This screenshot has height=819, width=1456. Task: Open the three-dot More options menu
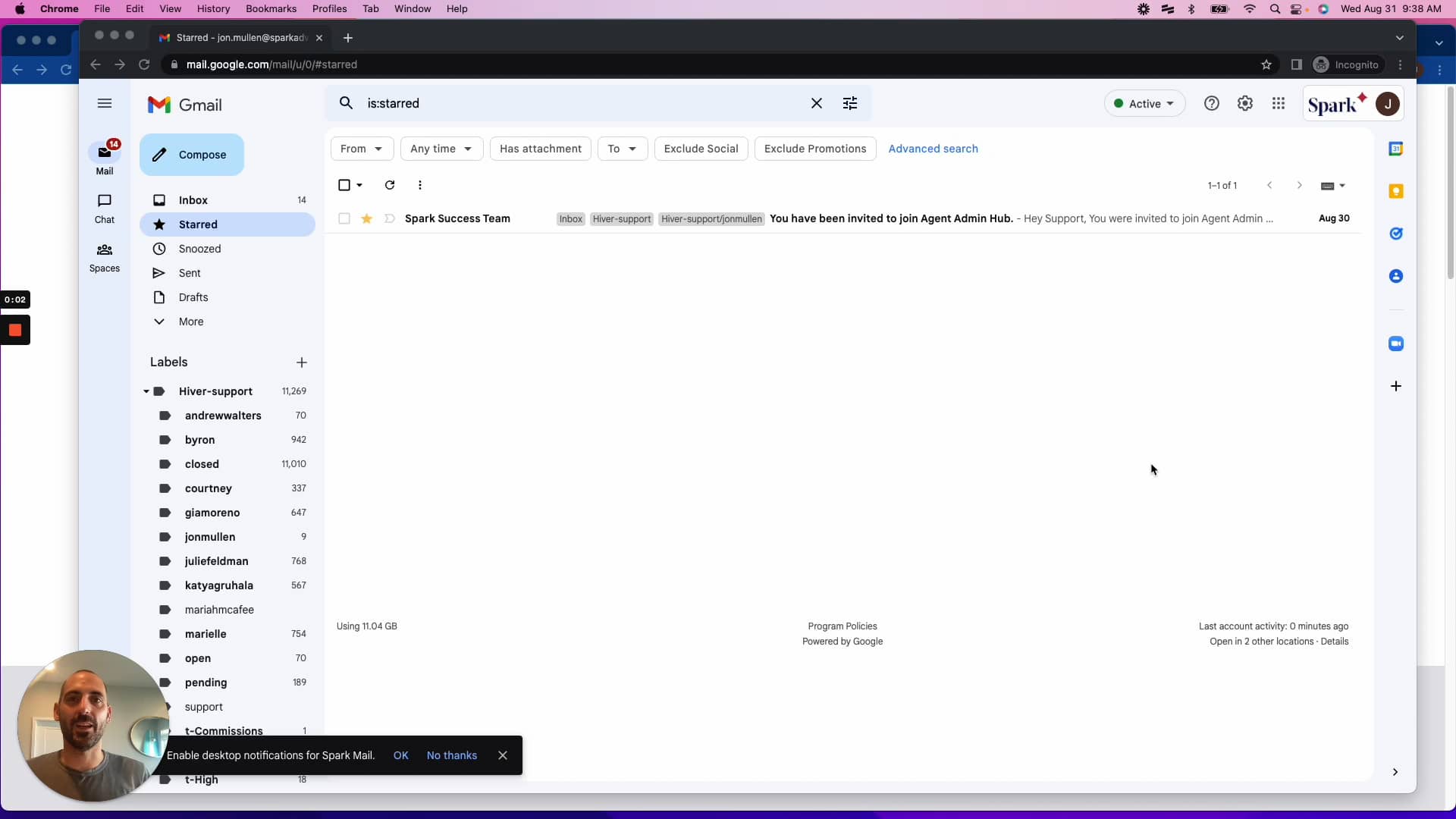420,185
